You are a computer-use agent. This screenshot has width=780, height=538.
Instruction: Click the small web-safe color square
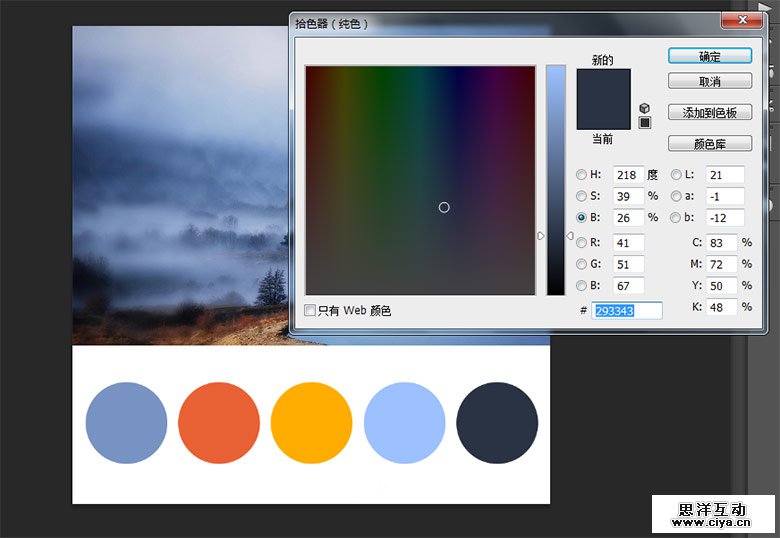pos(645,123)
